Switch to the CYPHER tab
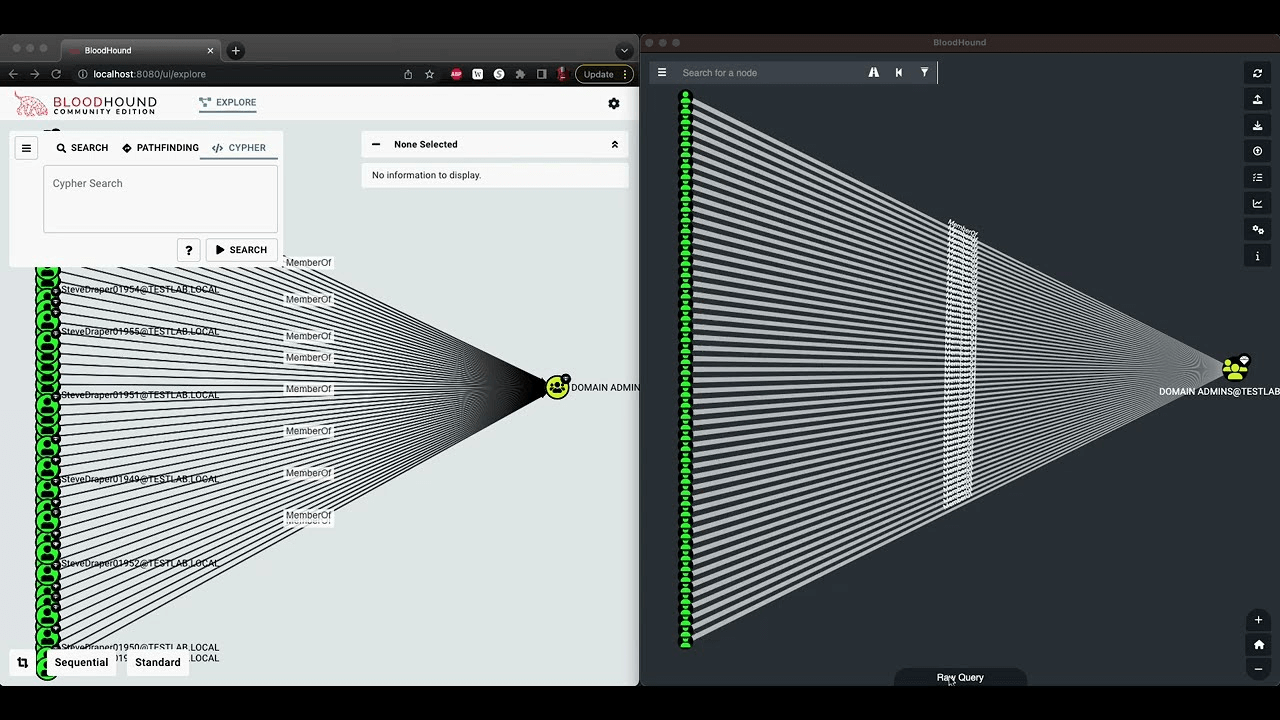The image size is (1280, 720). (x=238, y=147)
